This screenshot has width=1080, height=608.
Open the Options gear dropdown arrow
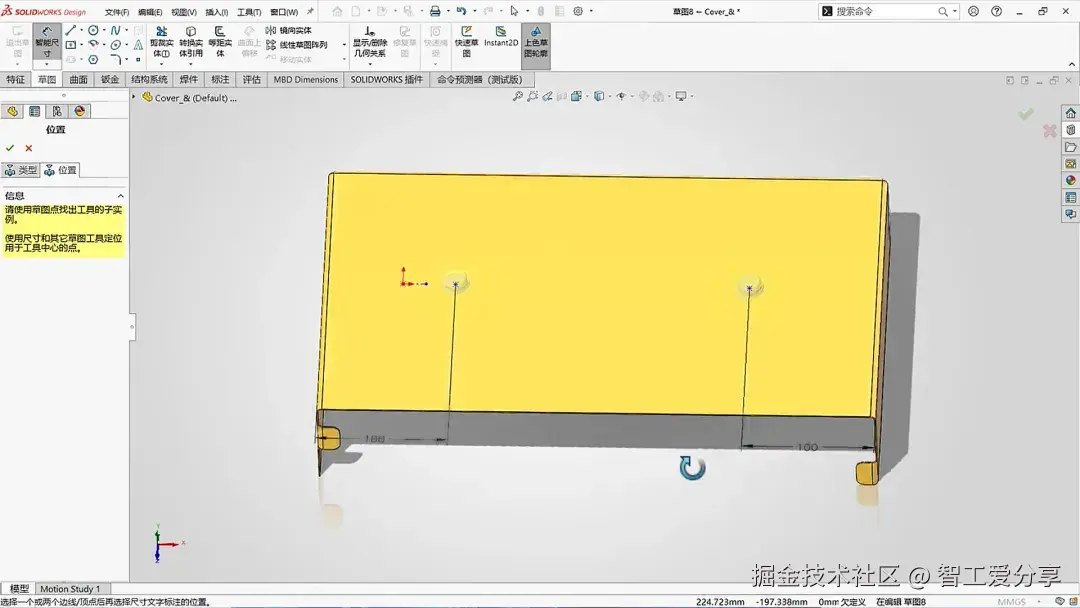point(591,11)
